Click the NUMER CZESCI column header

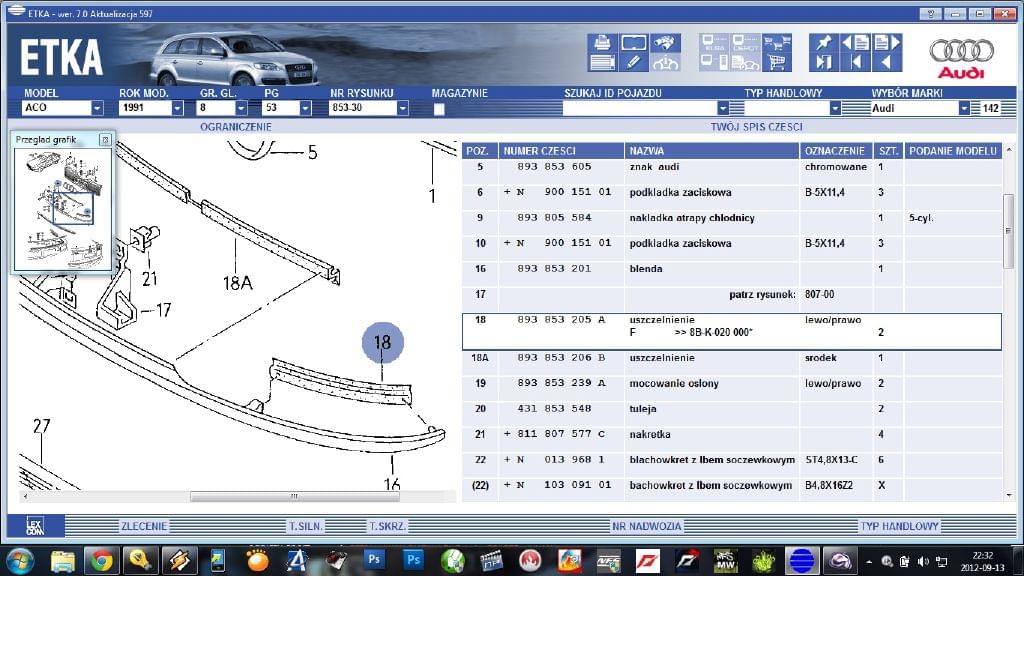click(561, 151)
